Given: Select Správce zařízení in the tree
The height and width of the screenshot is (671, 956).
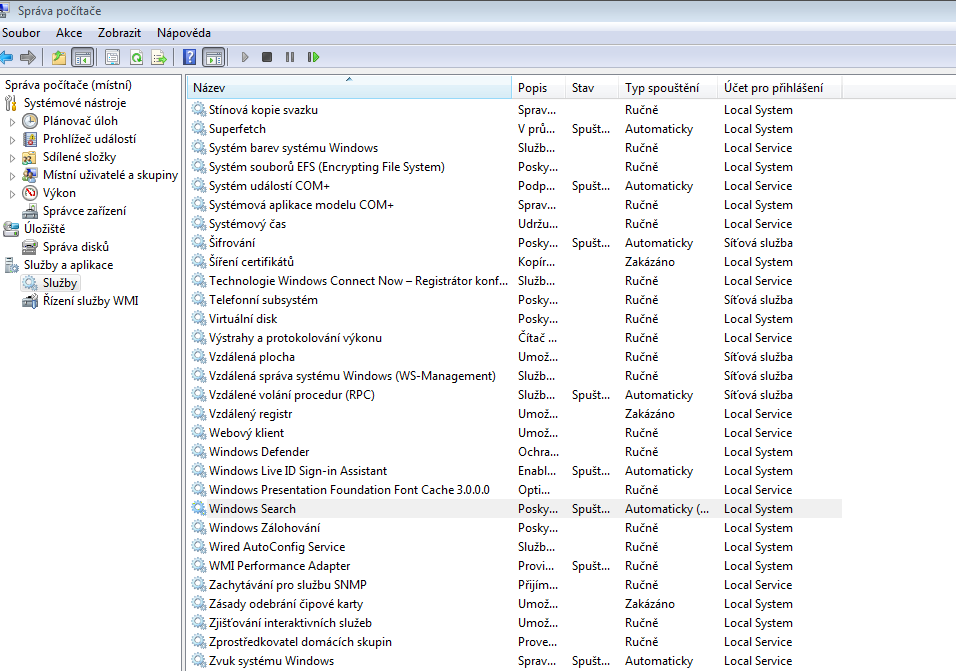Looking at the screenshot, I should (84, 211).
